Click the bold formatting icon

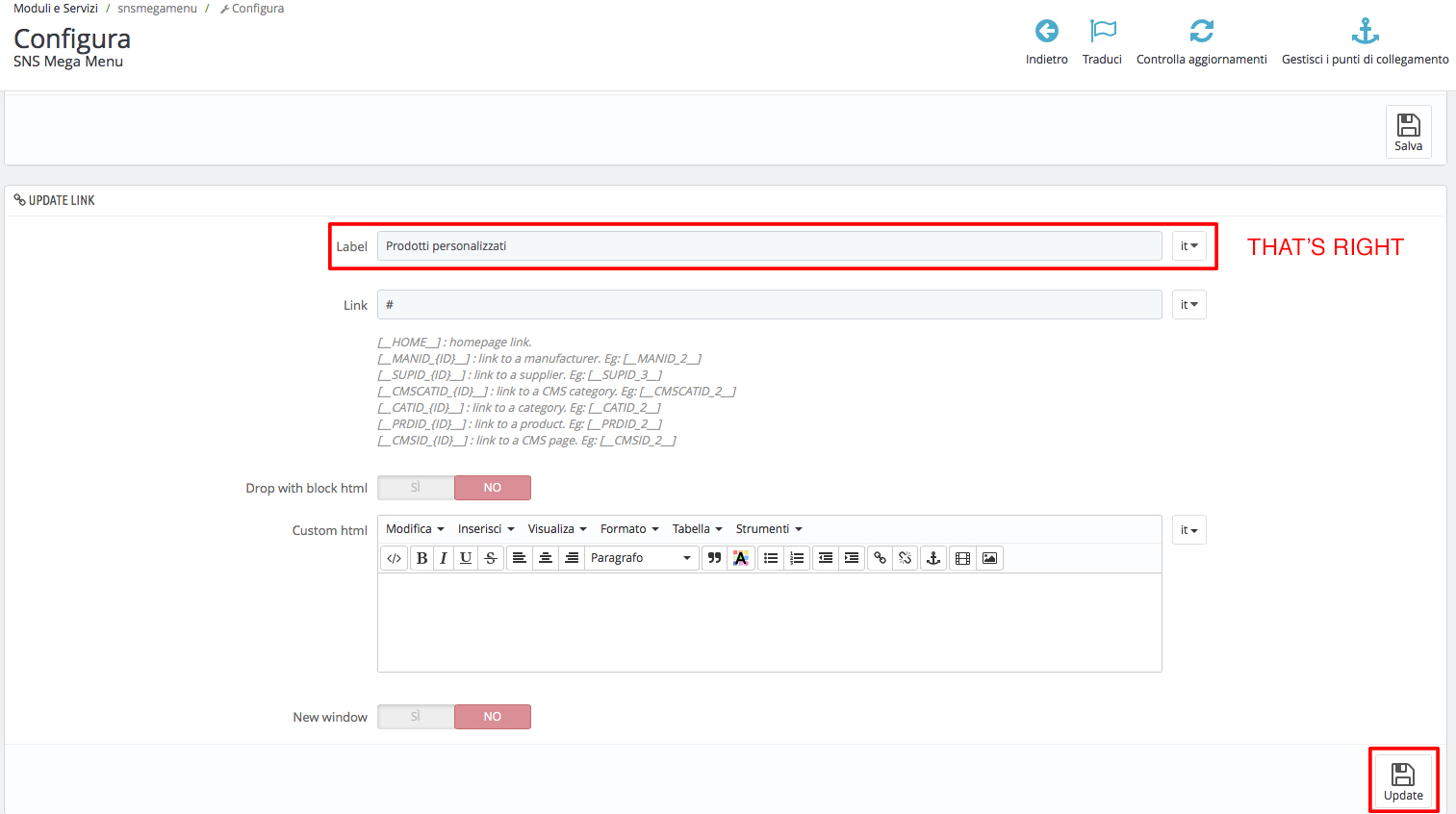(x=421, y=558)
